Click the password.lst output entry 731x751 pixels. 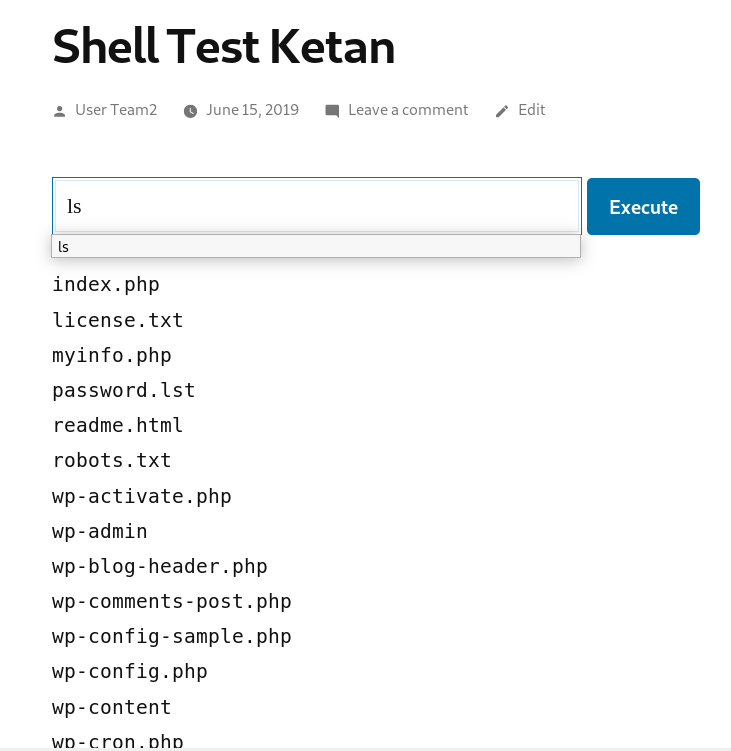[124, 390]
